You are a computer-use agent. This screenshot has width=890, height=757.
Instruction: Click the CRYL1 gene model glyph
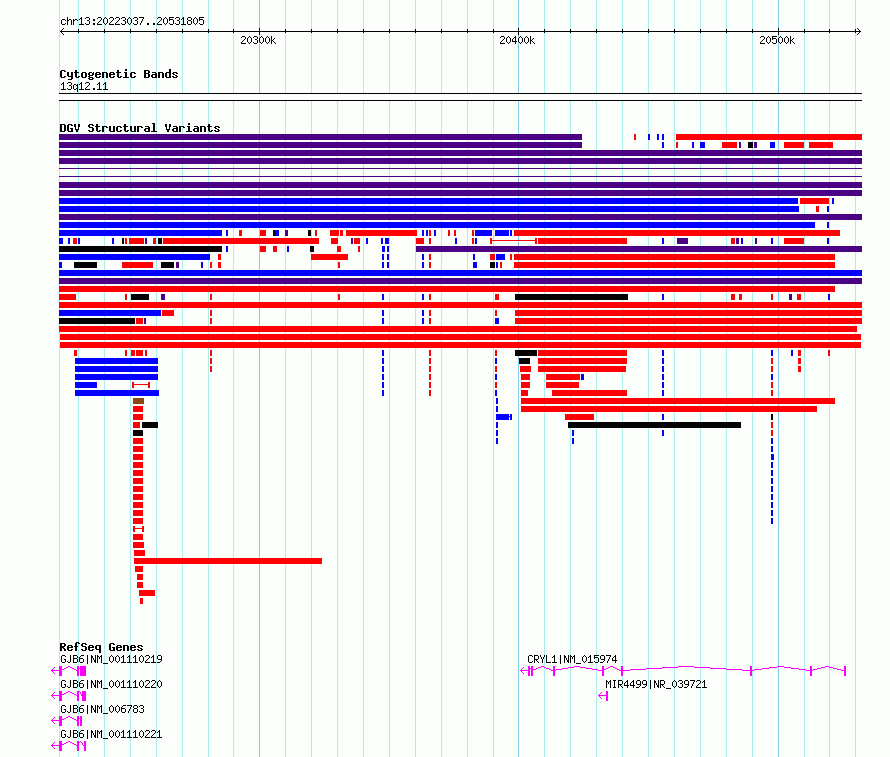683,671
